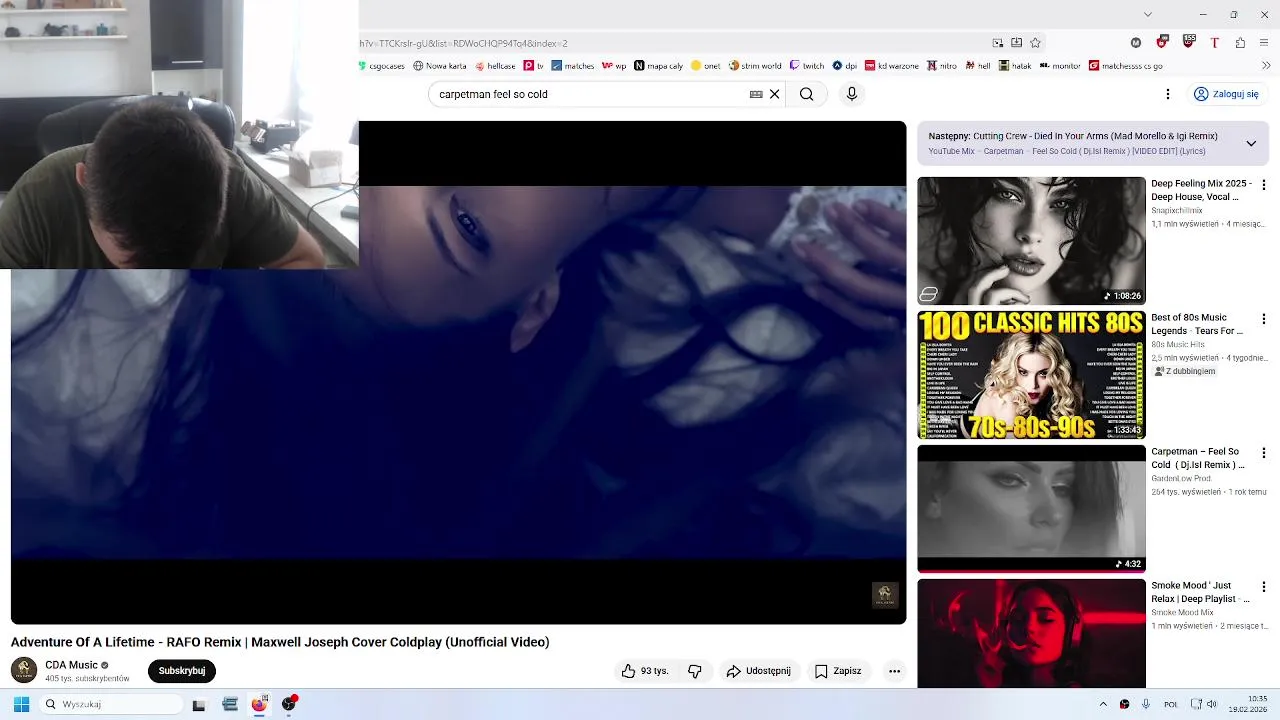Open the taskbar clock and date
This screenshot has width=1280, height=720.
click(x=1248, y=704)
